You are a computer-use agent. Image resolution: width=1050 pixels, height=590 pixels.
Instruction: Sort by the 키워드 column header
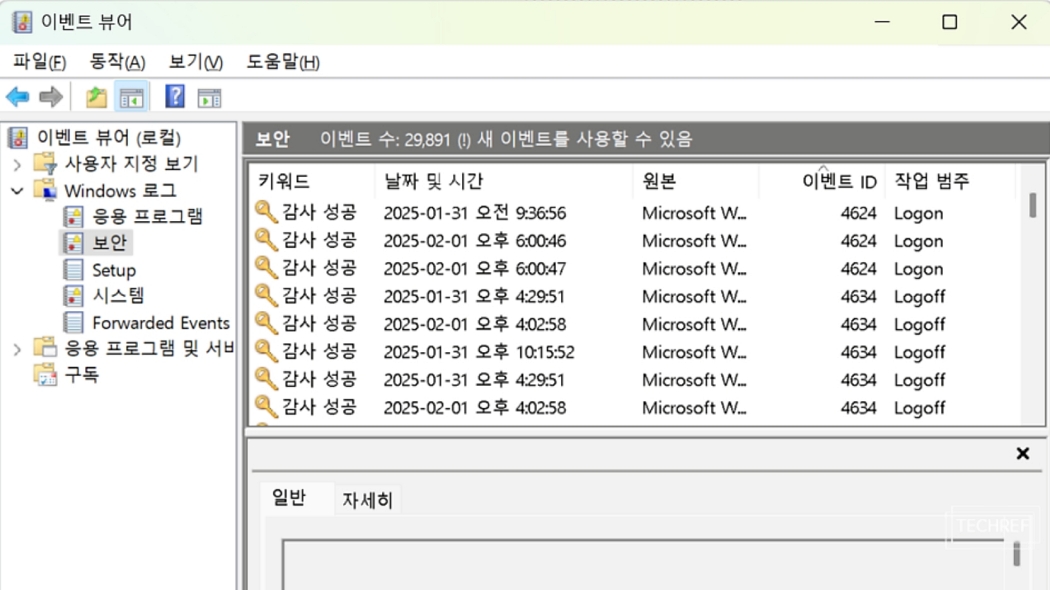[x=312, y=181]
